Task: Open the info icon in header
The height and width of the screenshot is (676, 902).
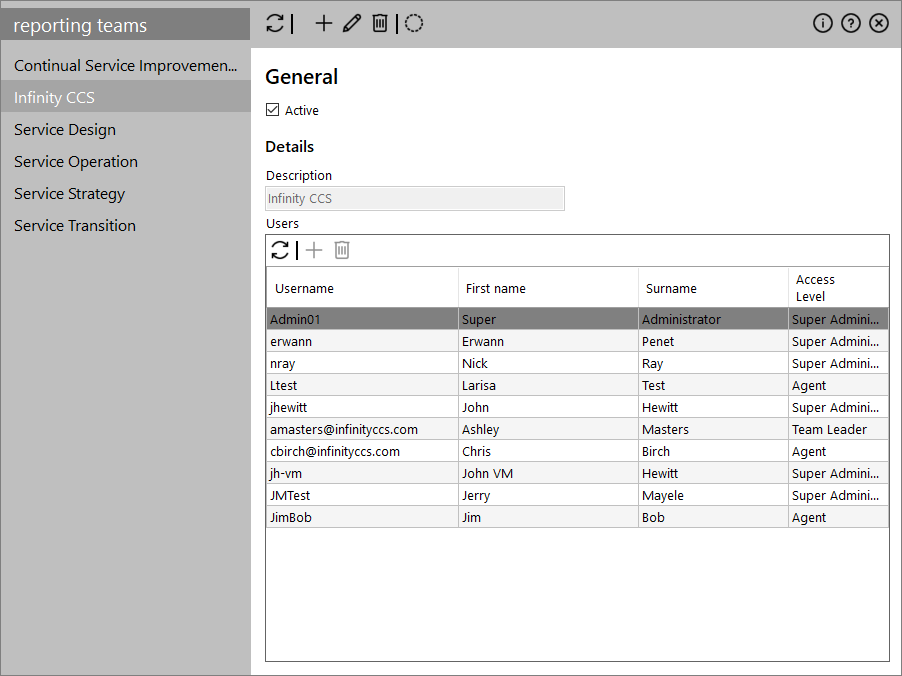Action: (823, 23)
